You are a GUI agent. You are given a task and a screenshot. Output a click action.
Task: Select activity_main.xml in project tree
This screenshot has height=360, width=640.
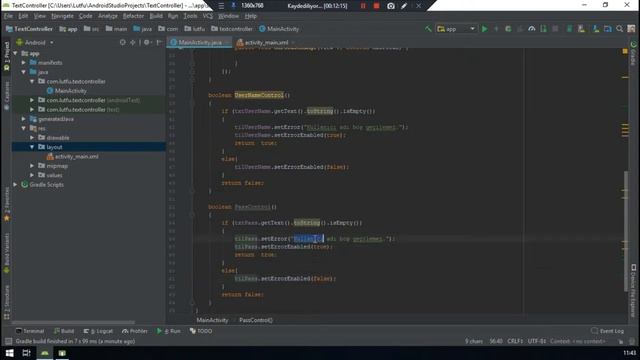pos(72,156)
